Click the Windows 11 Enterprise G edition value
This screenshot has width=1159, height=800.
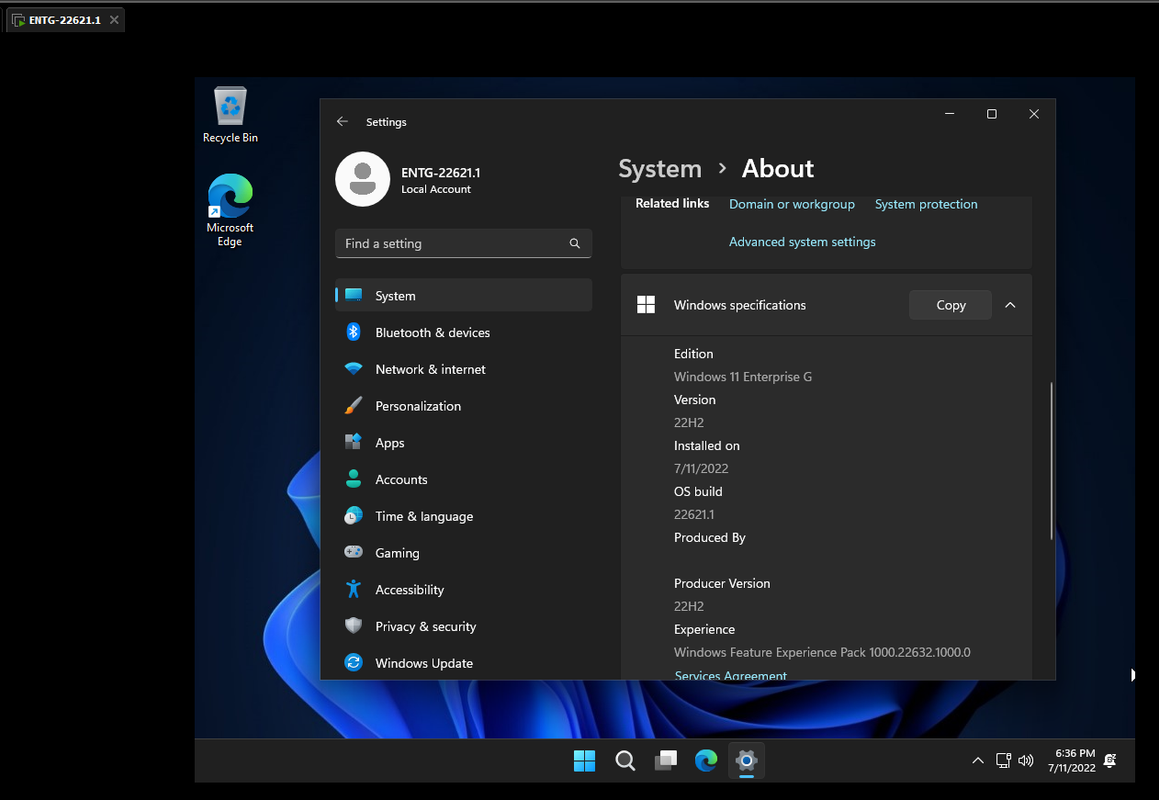tap(742, 376)
